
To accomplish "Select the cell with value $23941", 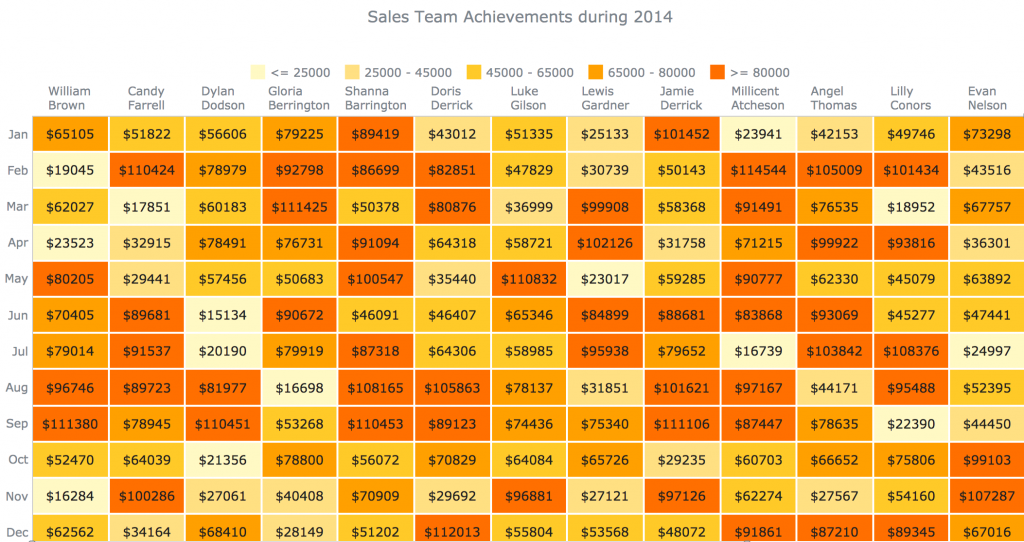I will tap(758, 135).
